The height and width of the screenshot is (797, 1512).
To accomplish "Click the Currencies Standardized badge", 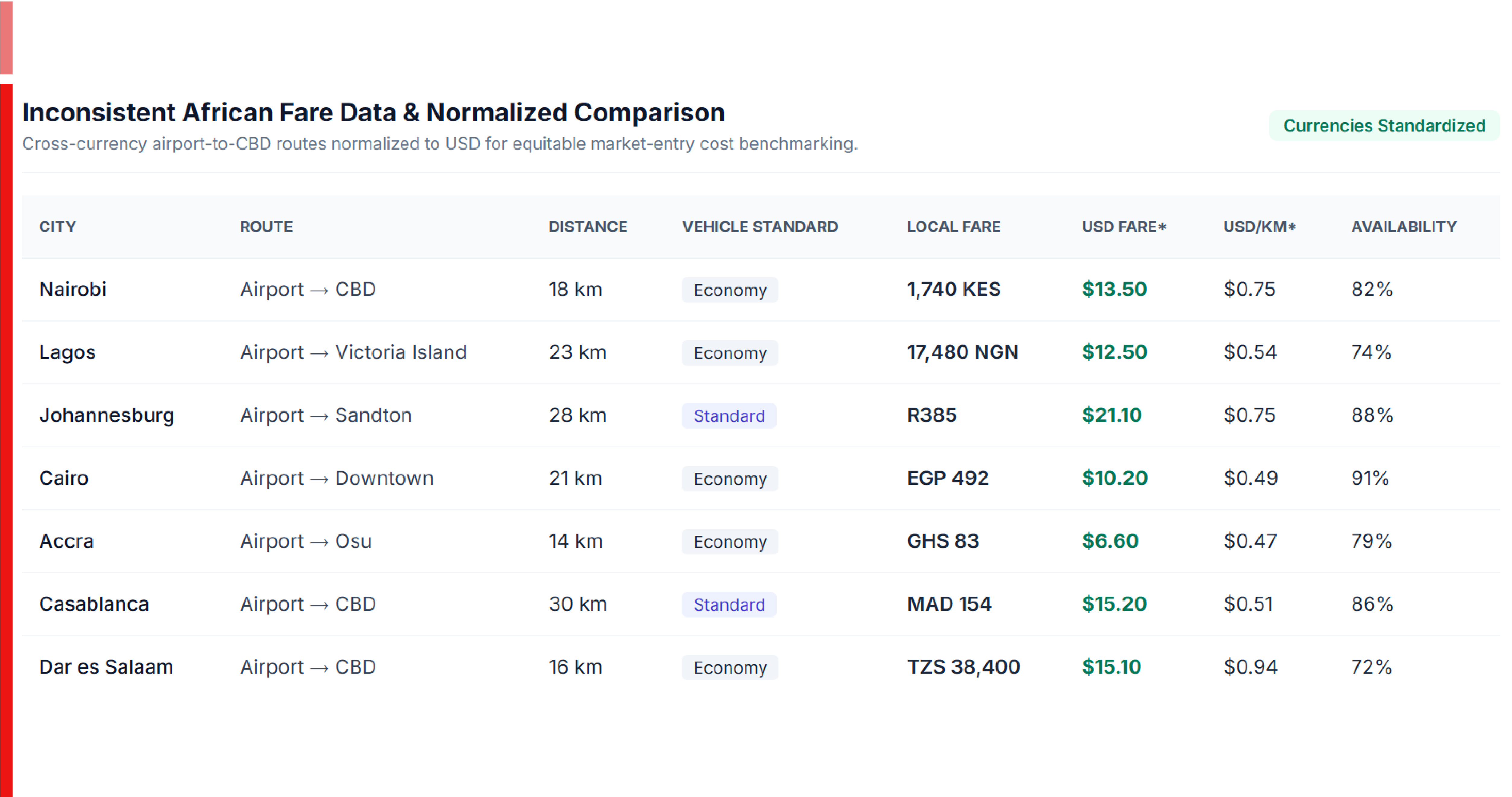I will [x=1383, y=125].
